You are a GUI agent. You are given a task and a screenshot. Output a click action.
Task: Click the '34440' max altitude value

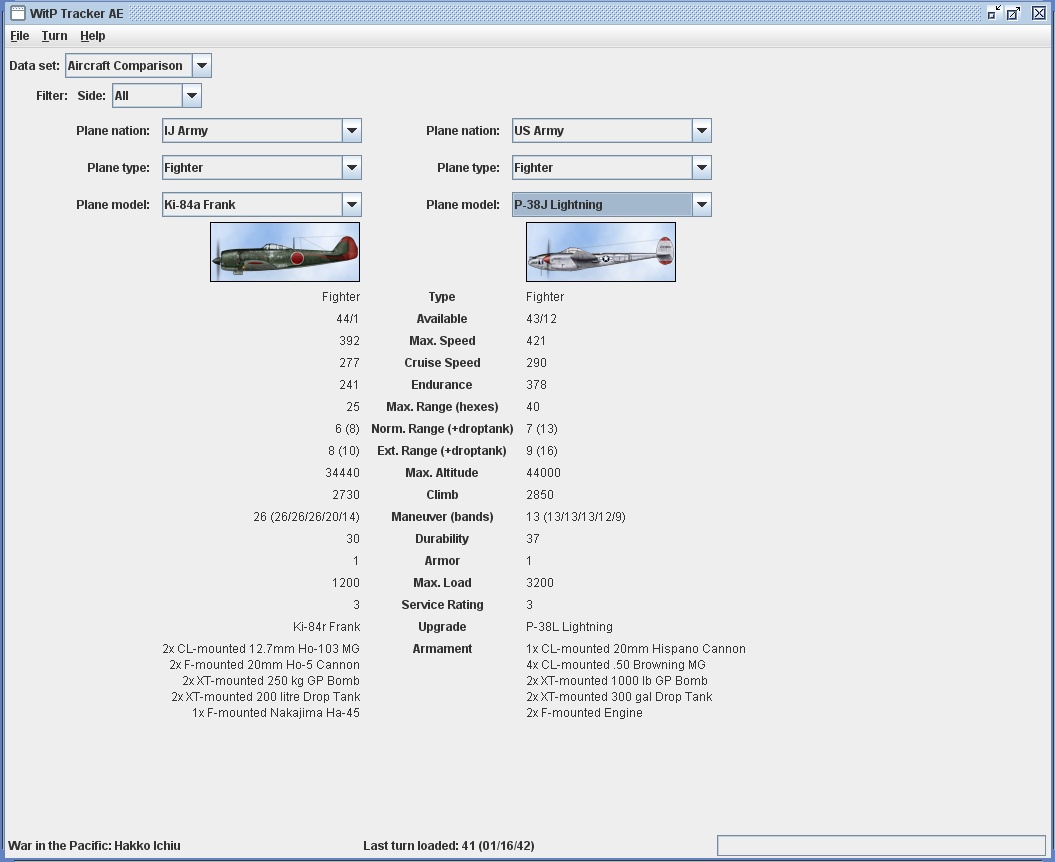342,473
